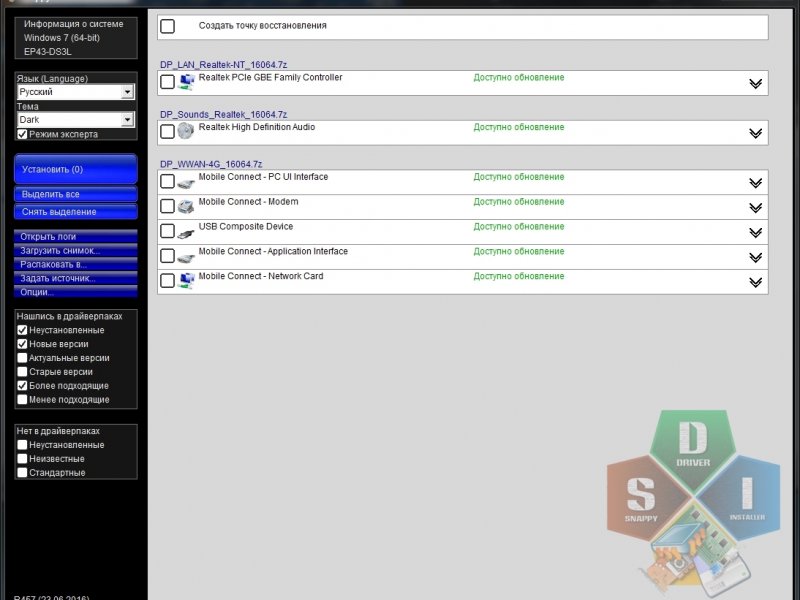
Task: Click the Mobile Connect - Application Interface device icon
Action: pyautogui.click(x=186, y=257)
